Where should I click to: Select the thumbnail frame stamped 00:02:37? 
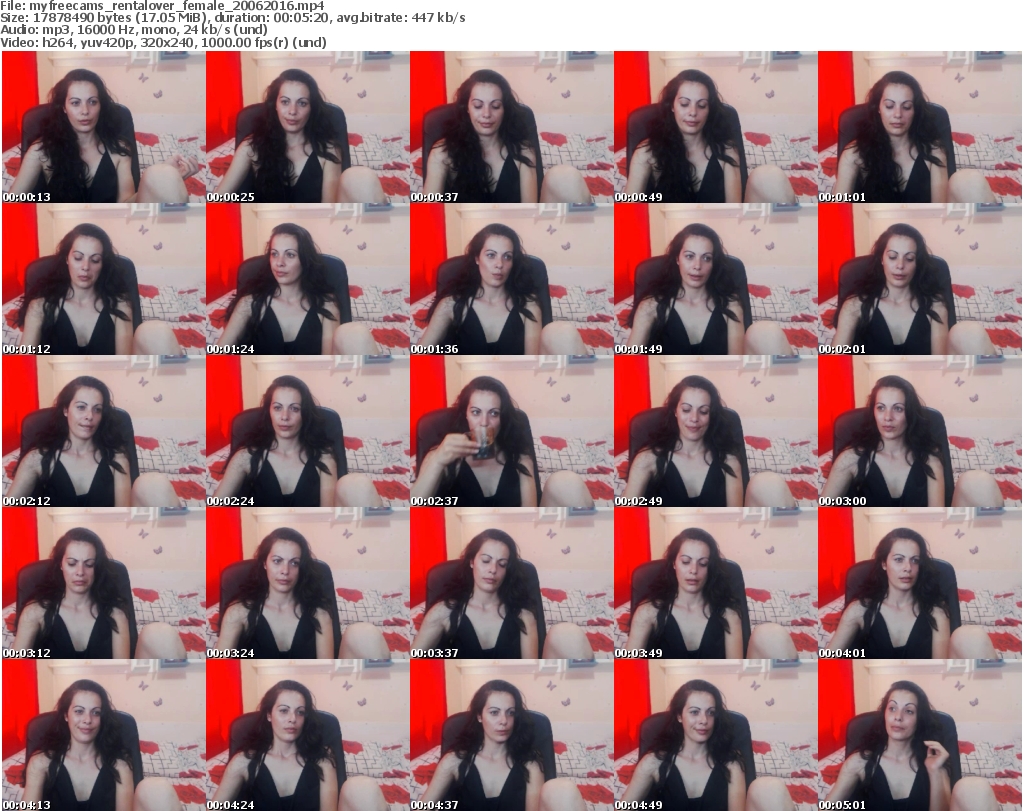(x=511, y=432)
